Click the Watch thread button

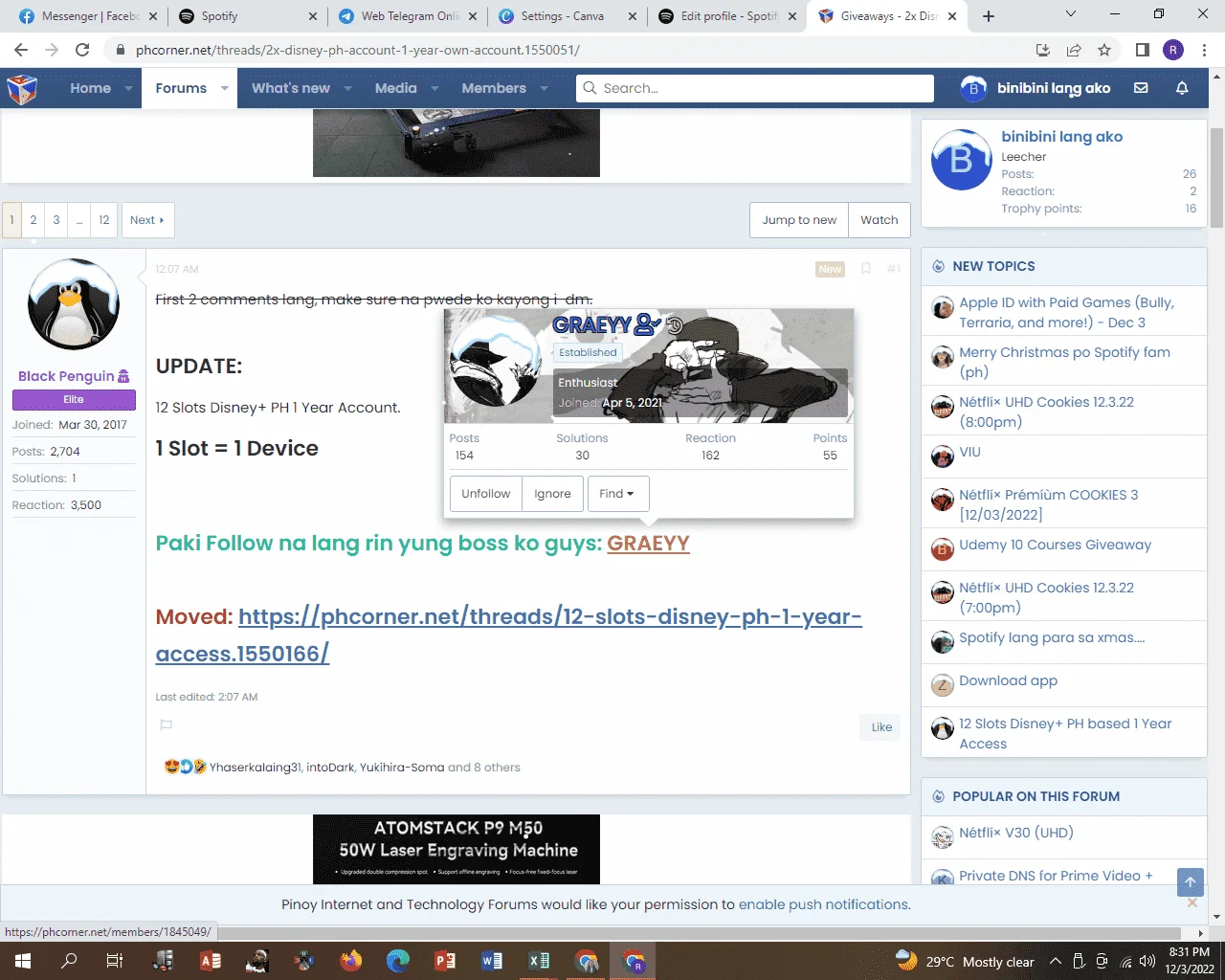click(x=880, y=220)
